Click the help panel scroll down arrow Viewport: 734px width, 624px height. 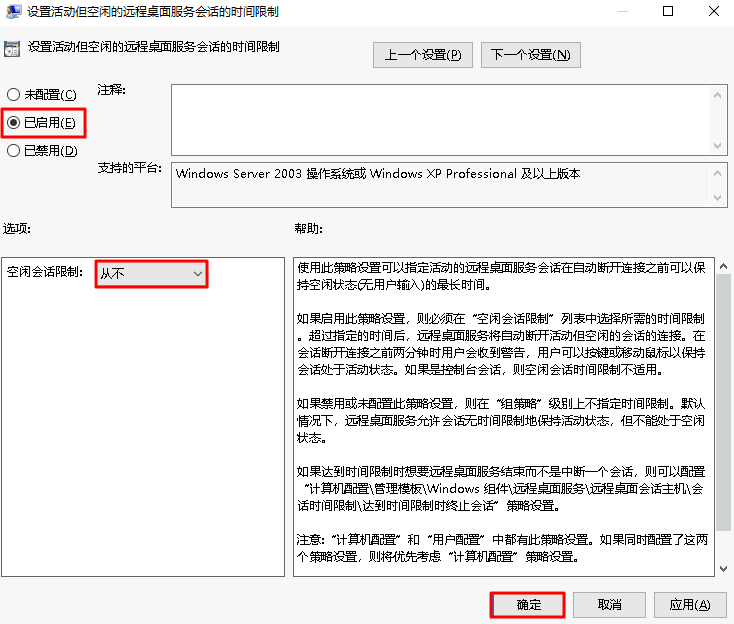pos(723,569)
